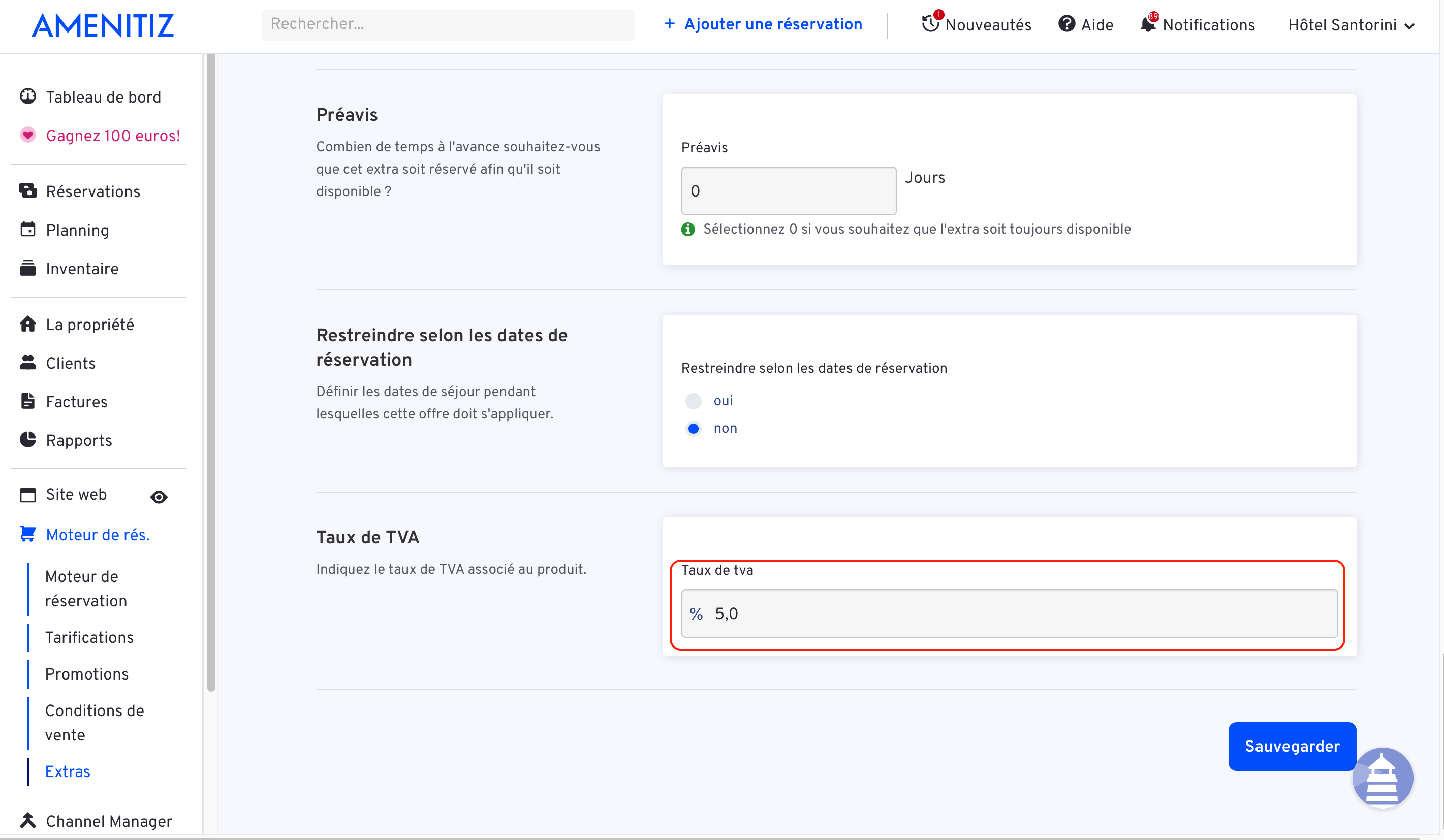Expand the Hôtel Santorini account dropdown

[x=1351, y=25]
